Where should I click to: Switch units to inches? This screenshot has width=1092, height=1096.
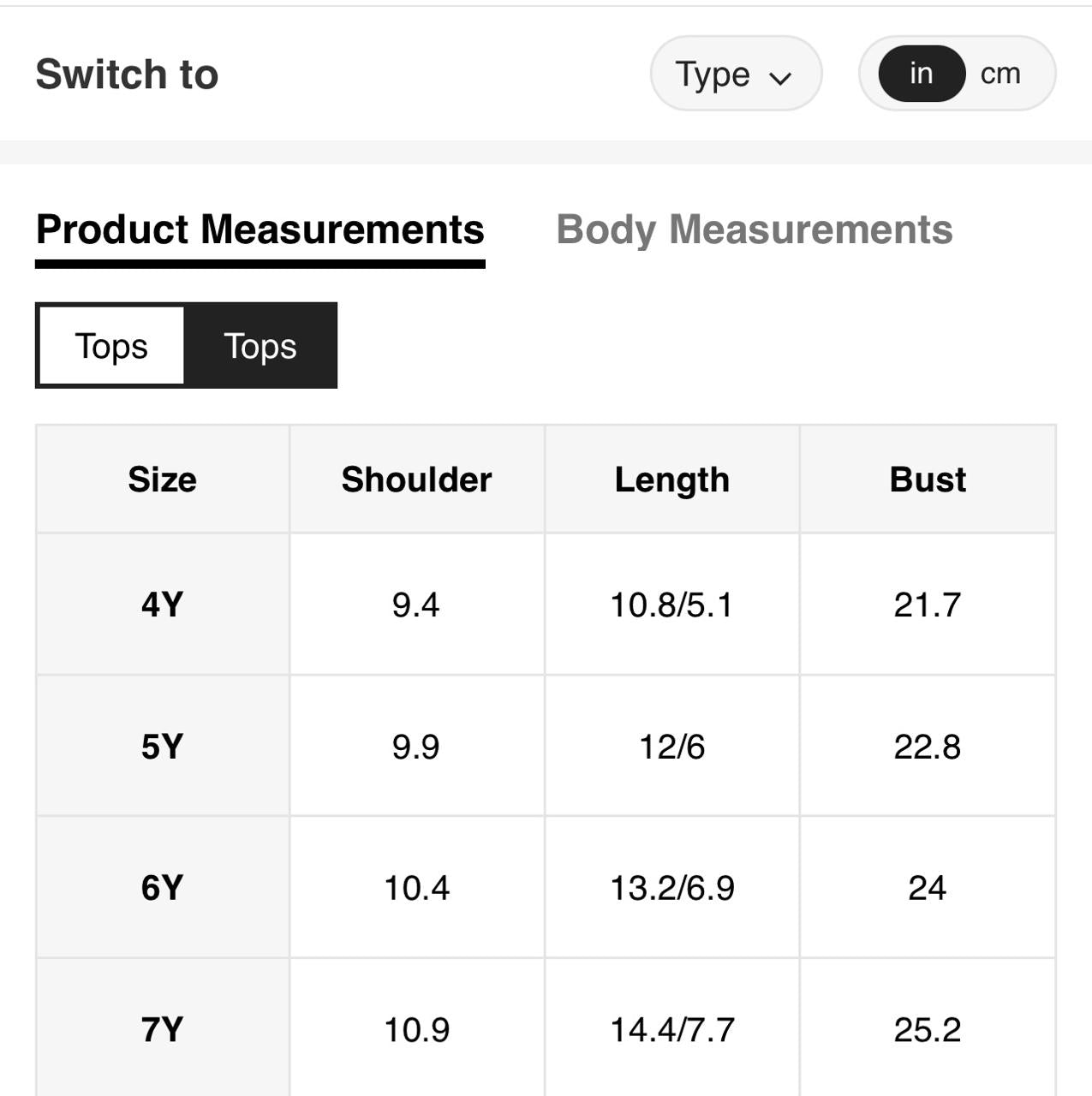pyautogui.click(x=922, y=74)
